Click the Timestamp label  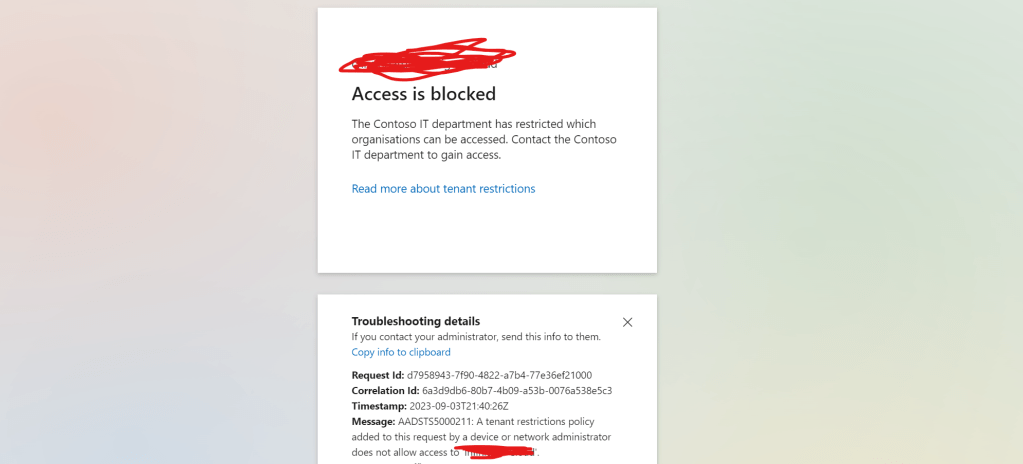pyautogui.click(x=380, y=406)
